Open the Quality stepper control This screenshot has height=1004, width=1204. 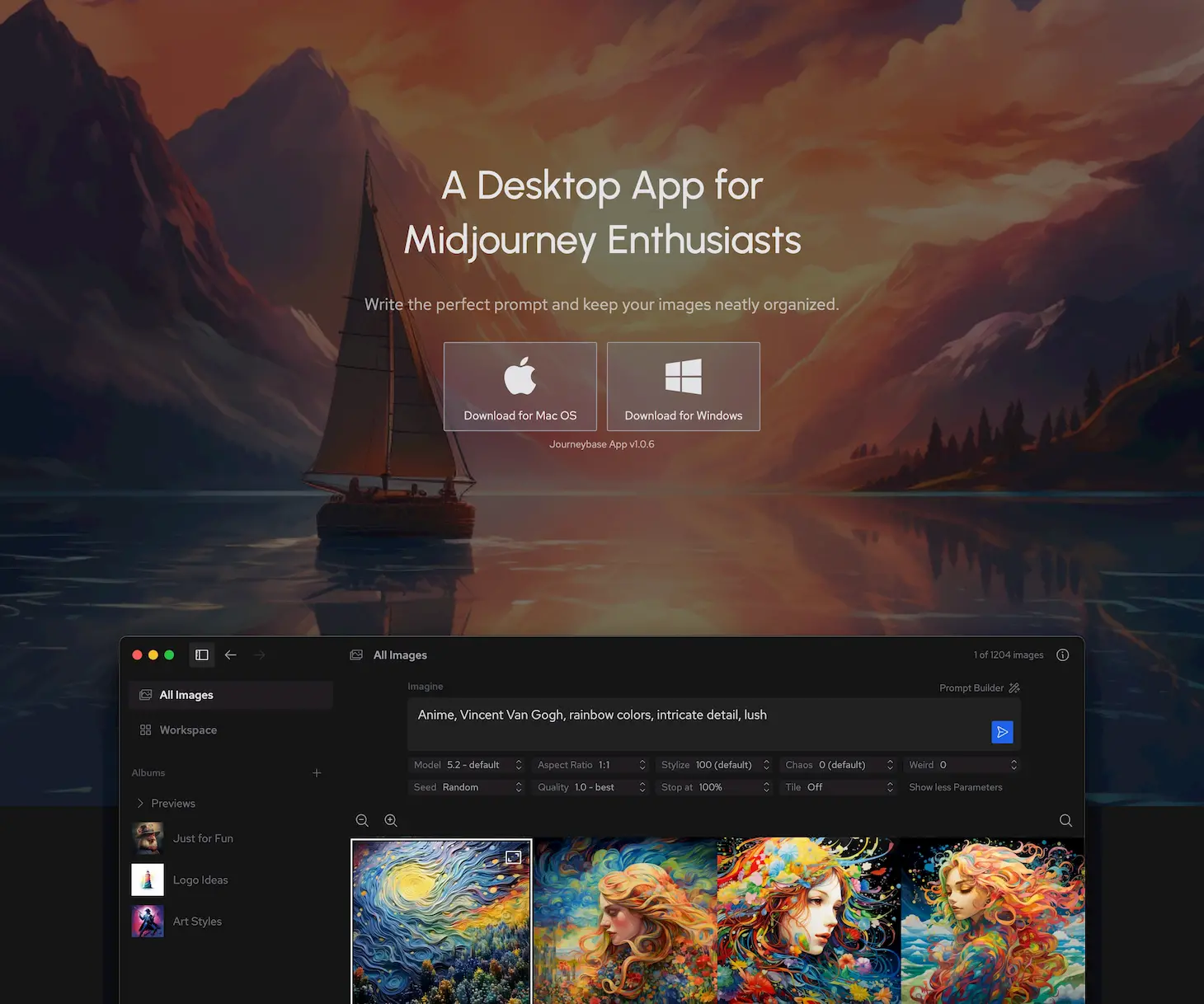point(590,787)
